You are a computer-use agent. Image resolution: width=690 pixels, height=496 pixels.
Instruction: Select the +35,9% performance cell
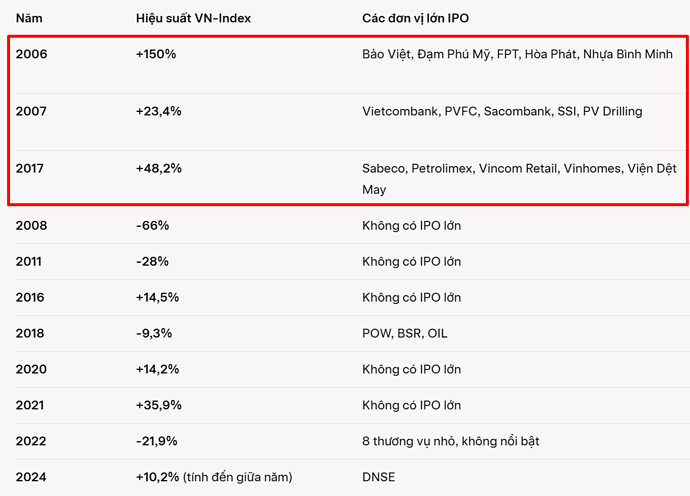coord(158,406)
